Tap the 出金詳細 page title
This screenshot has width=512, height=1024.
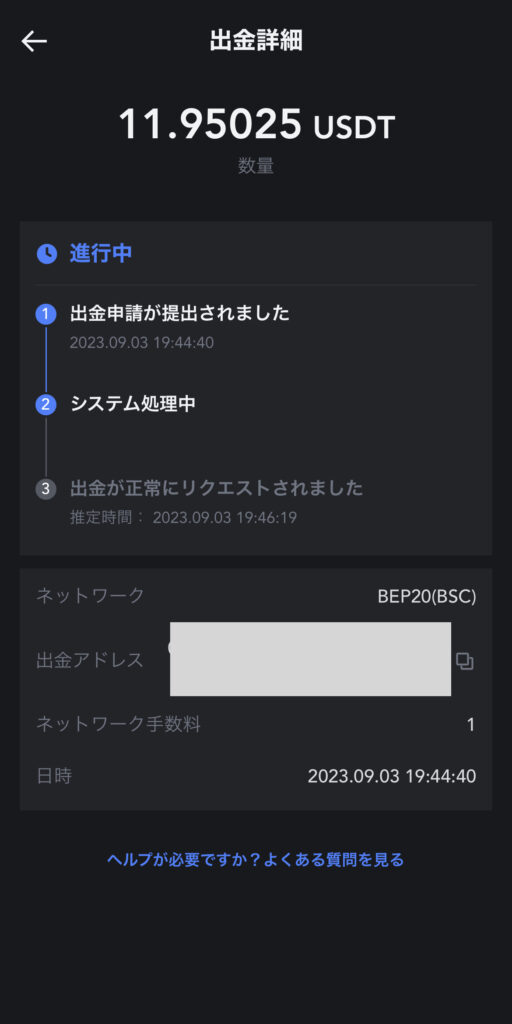click(x=256, y=41)
